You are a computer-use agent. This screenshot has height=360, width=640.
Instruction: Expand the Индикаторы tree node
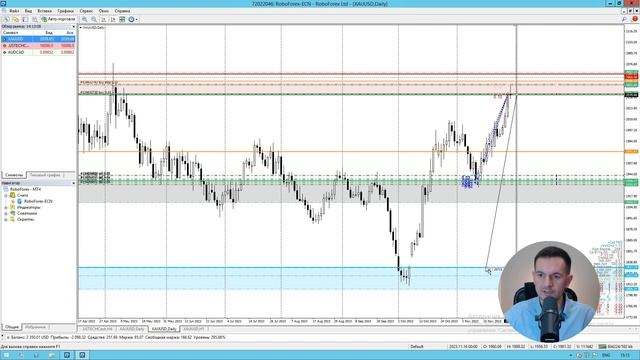(x=6, y=207)
